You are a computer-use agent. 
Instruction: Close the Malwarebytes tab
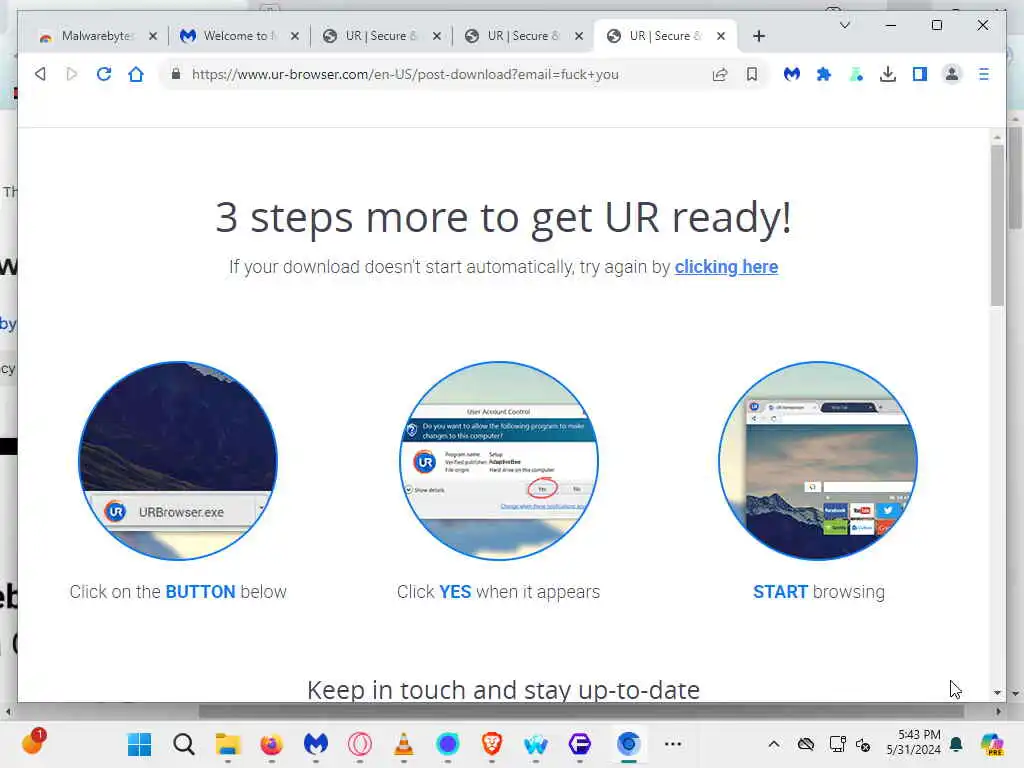pos(153,36)
